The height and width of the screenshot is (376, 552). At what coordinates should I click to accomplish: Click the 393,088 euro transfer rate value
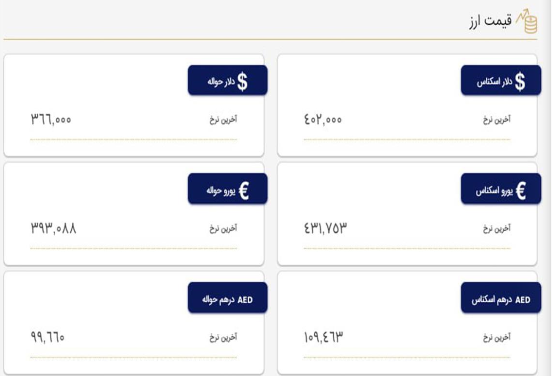(54, 228)
